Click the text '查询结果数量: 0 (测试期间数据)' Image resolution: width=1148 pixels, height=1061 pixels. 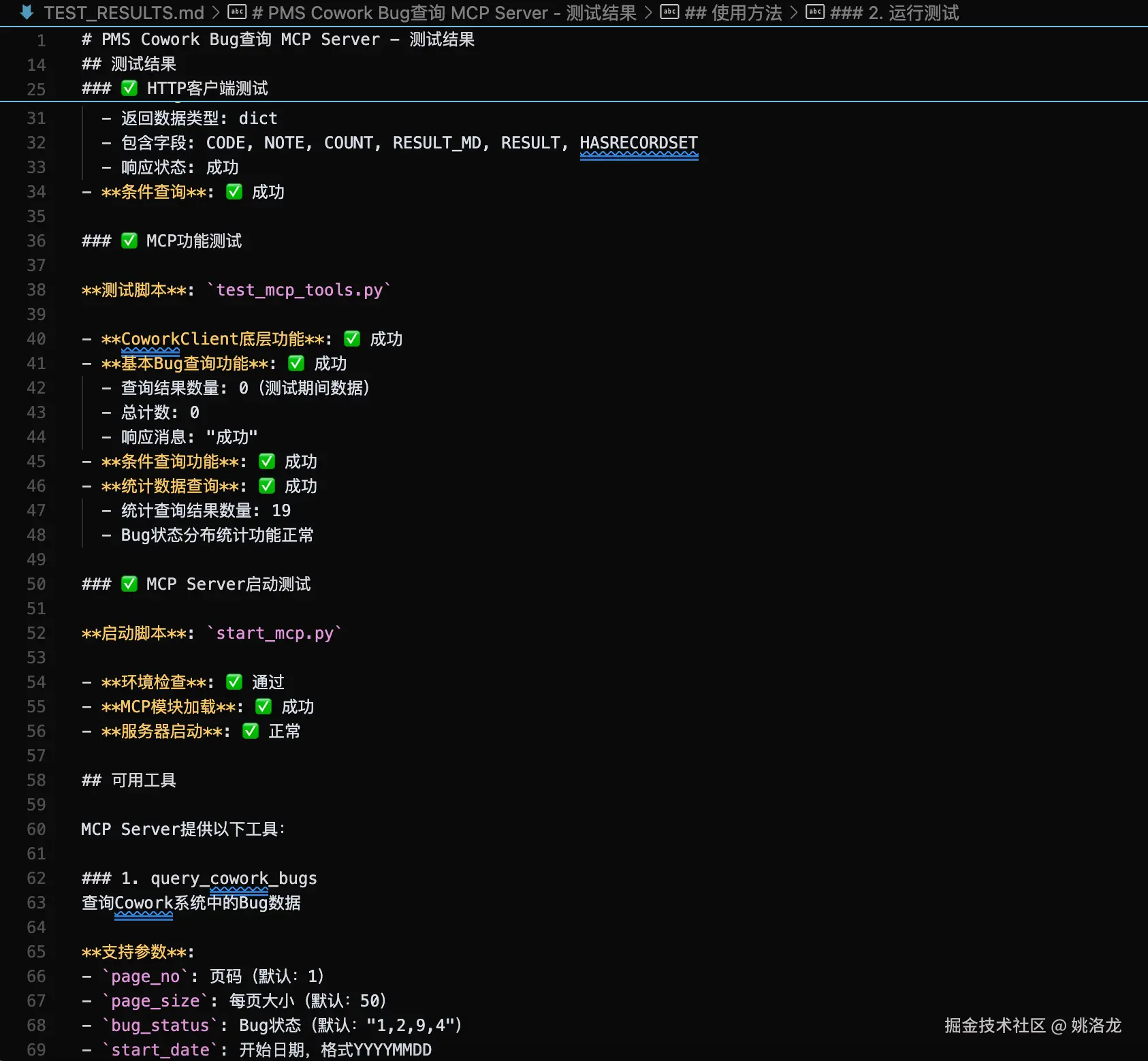coord(245,388)
